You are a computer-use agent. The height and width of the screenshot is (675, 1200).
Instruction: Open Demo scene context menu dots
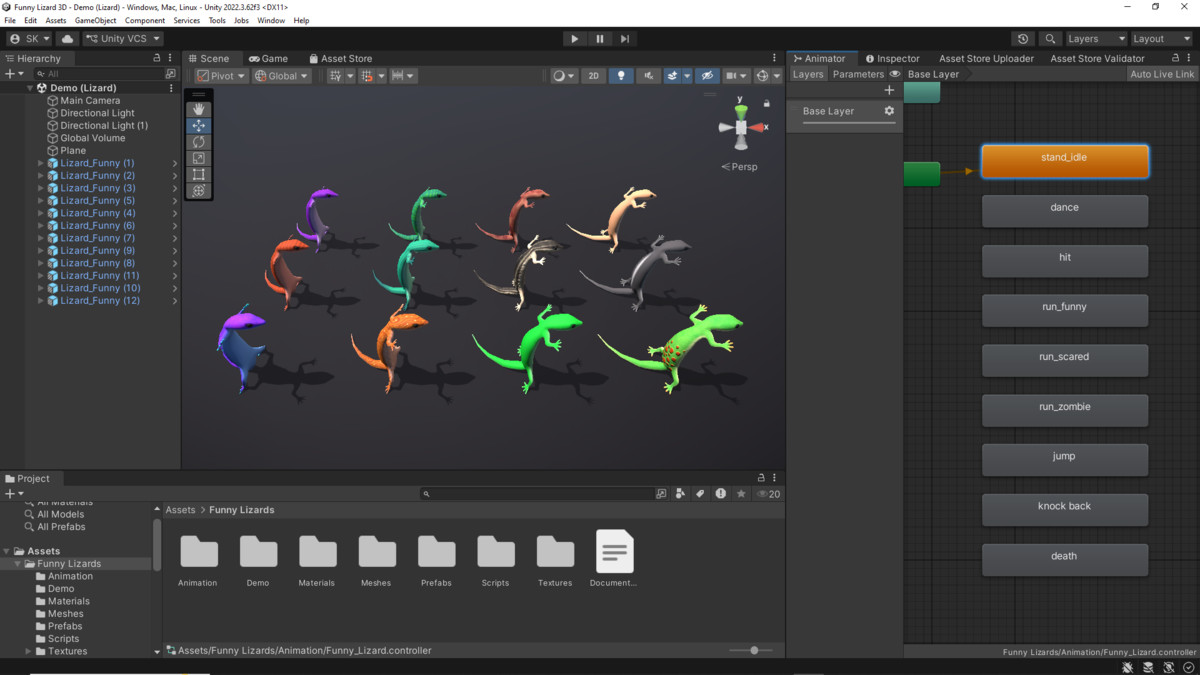click(x=171, y=88)
